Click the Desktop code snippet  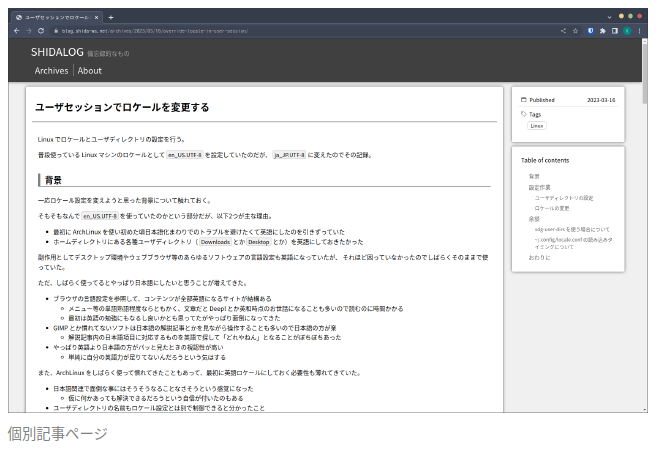(x=258, y=242)
